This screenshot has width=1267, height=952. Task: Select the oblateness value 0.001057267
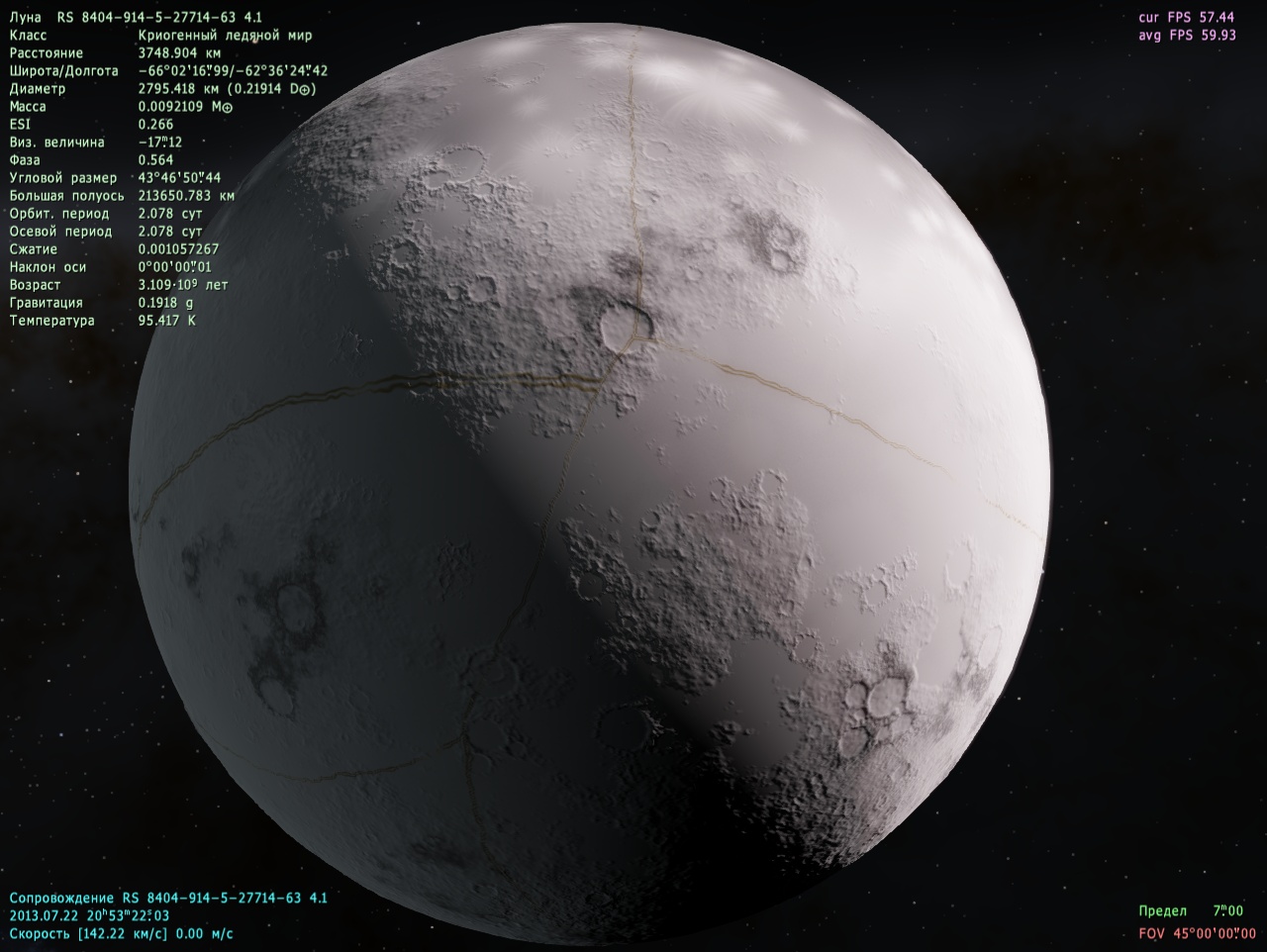[x=179, y=249]
